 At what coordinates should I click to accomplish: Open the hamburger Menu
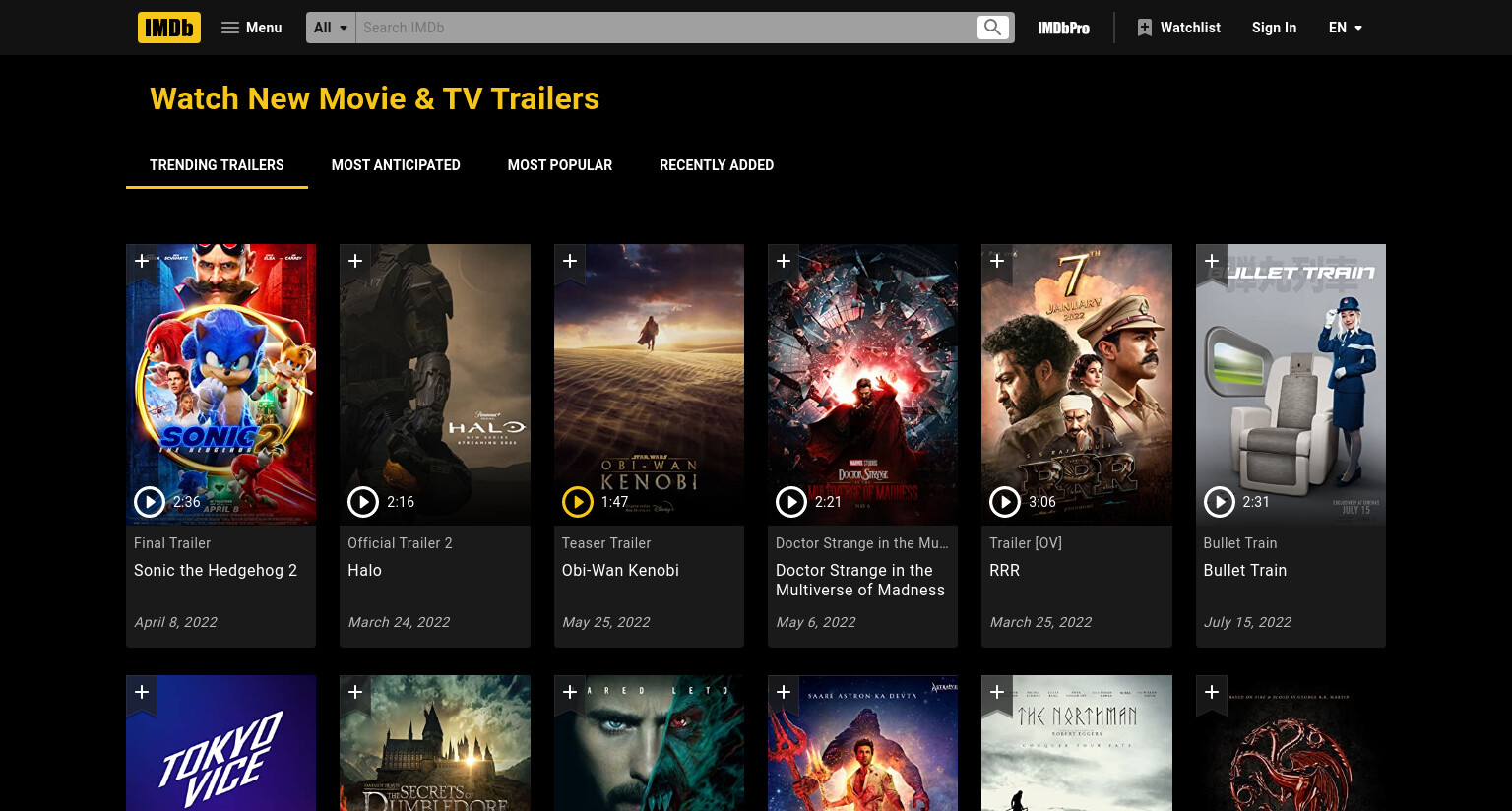pos(252,28)
